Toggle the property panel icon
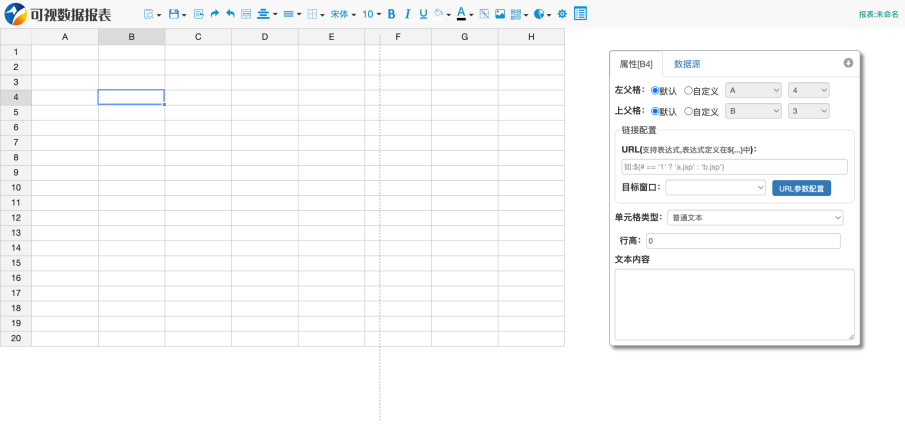The height and width of the screenshot is (442, 905). pos(581,14)
